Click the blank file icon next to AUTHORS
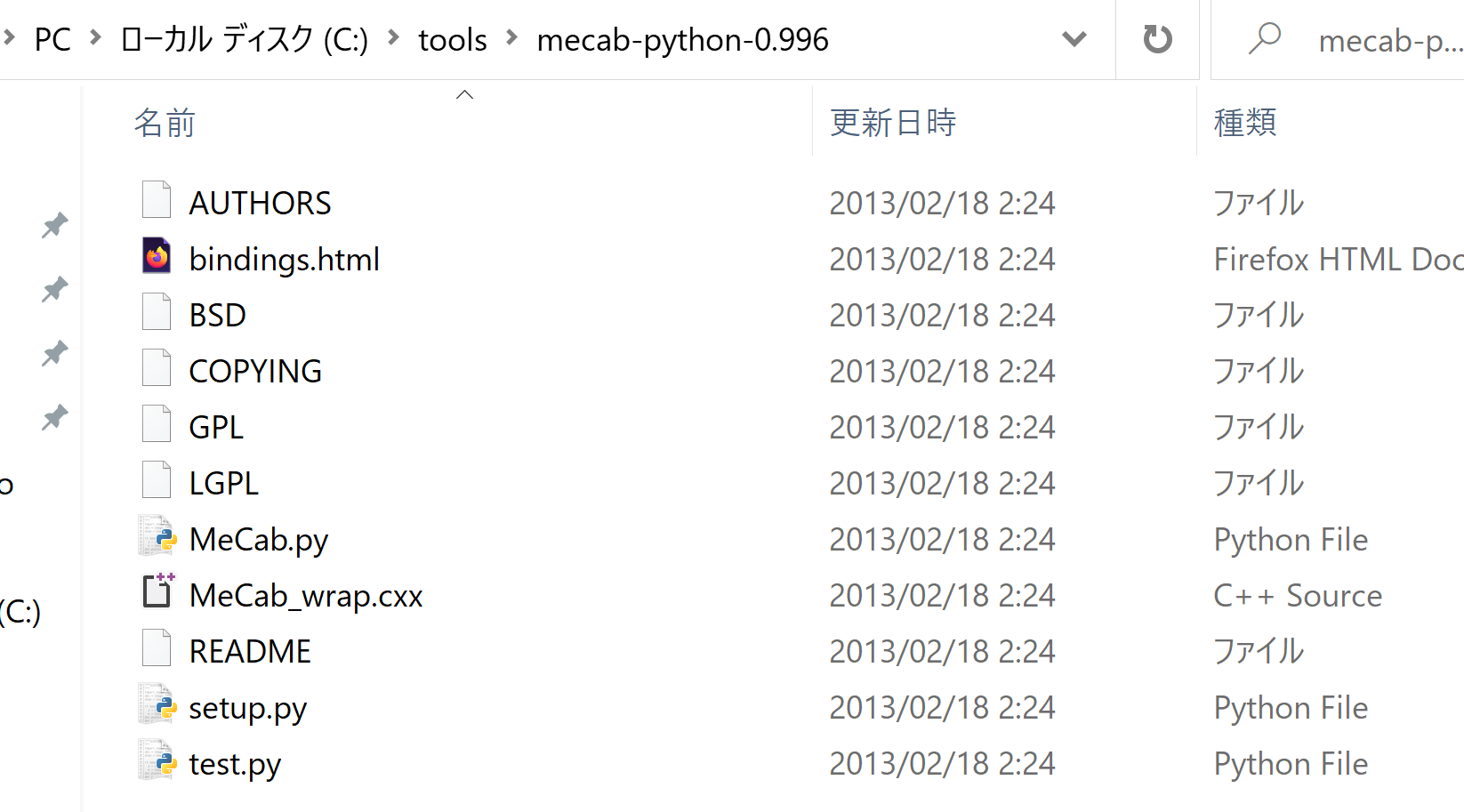 tap(157, 200)
